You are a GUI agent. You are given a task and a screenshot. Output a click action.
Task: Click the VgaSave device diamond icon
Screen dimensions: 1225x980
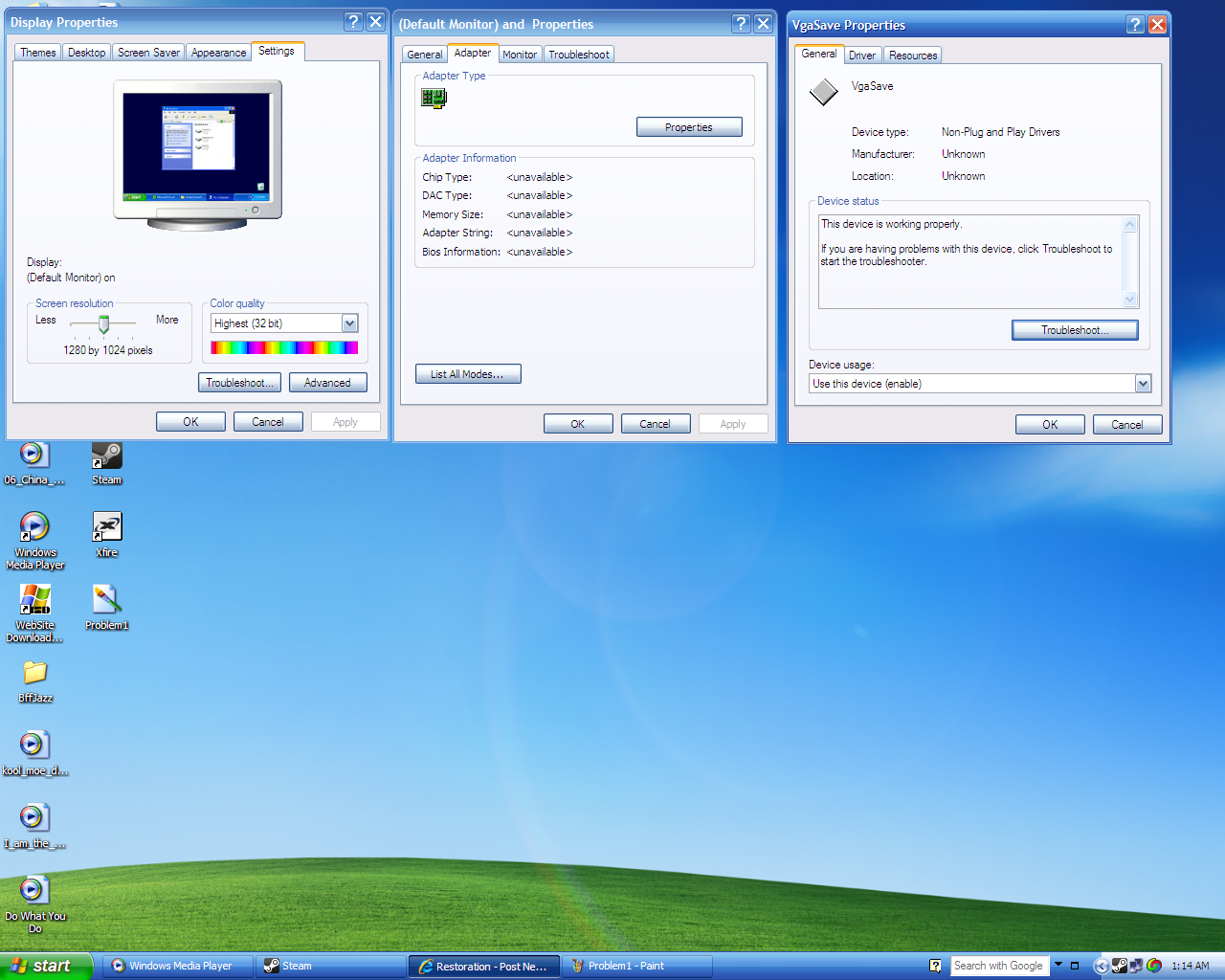point(823,92)
